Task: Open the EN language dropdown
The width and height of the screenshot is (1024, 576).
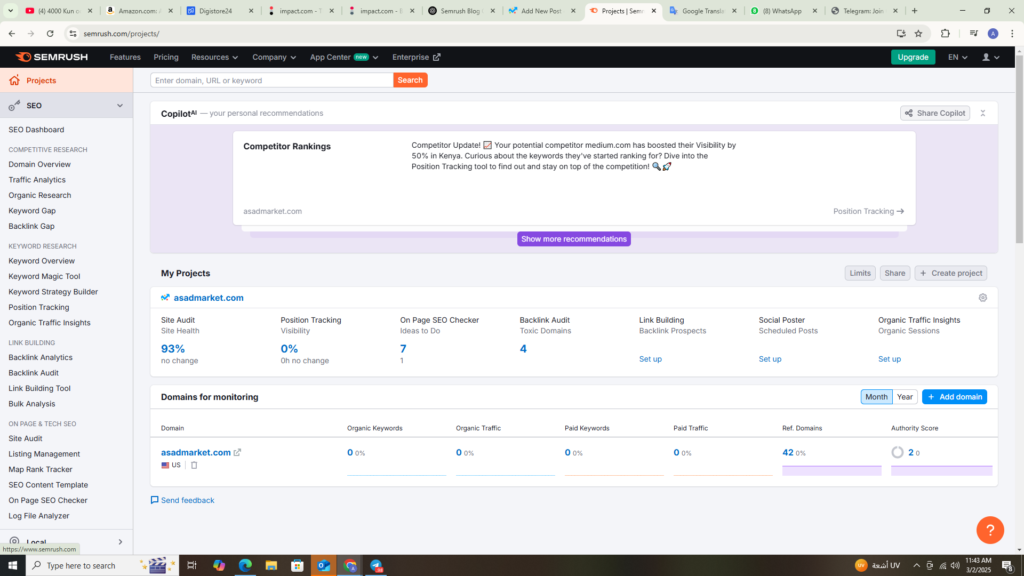Action: pyautogui.click(x=957, y=57)
